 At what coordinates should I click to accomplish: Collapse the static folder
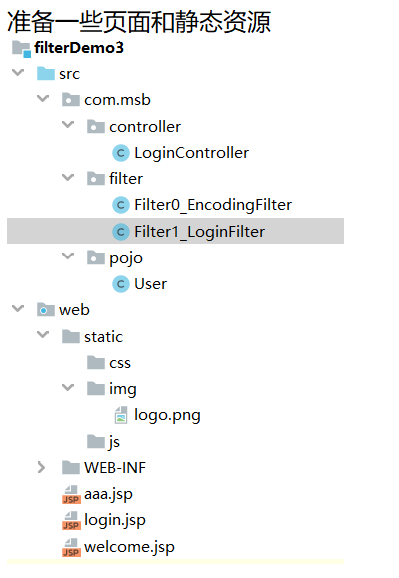(x=43, y=334)
